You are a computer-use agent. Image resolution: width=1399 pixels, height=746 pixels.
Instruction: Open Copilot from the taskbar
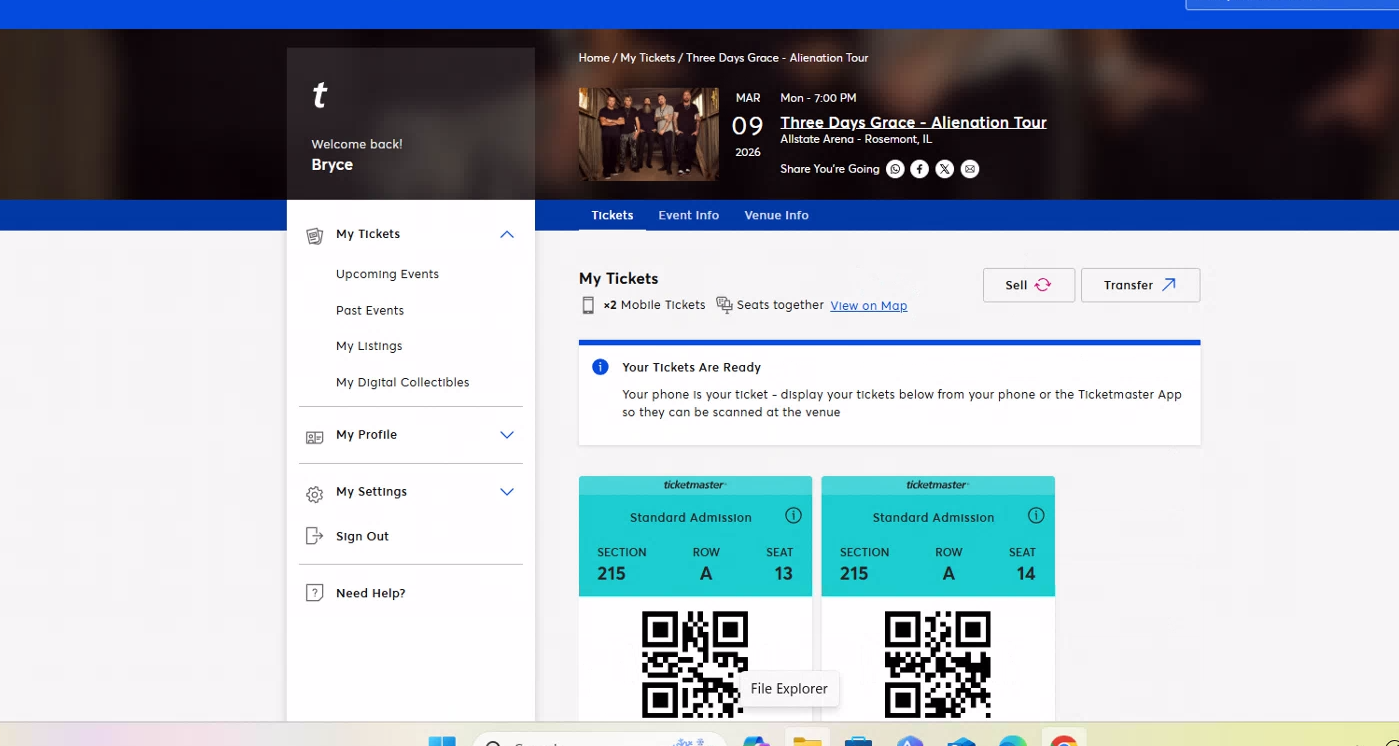click(756, 741)
